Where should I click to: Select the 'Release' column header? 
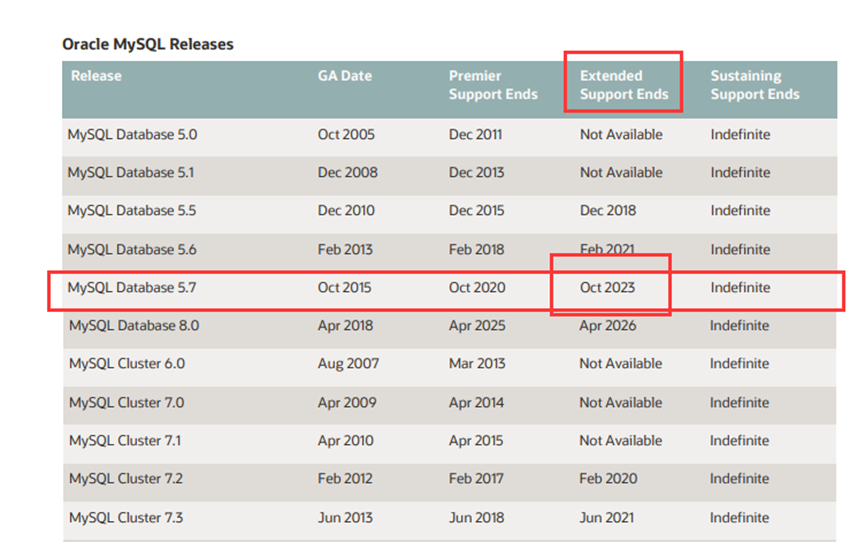point(96,76)
